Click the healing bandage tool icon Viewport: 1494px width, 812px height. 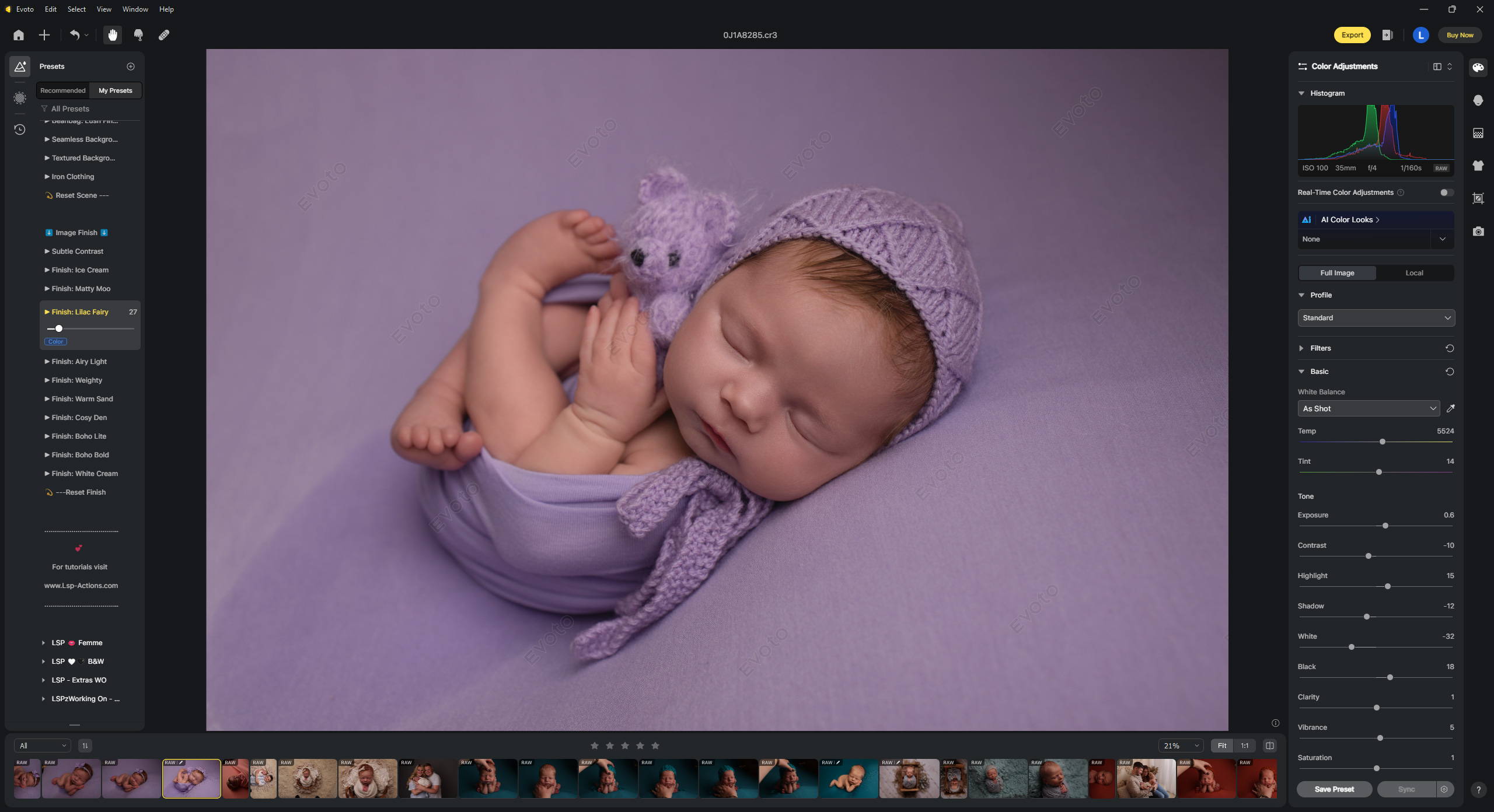point(164,35)
